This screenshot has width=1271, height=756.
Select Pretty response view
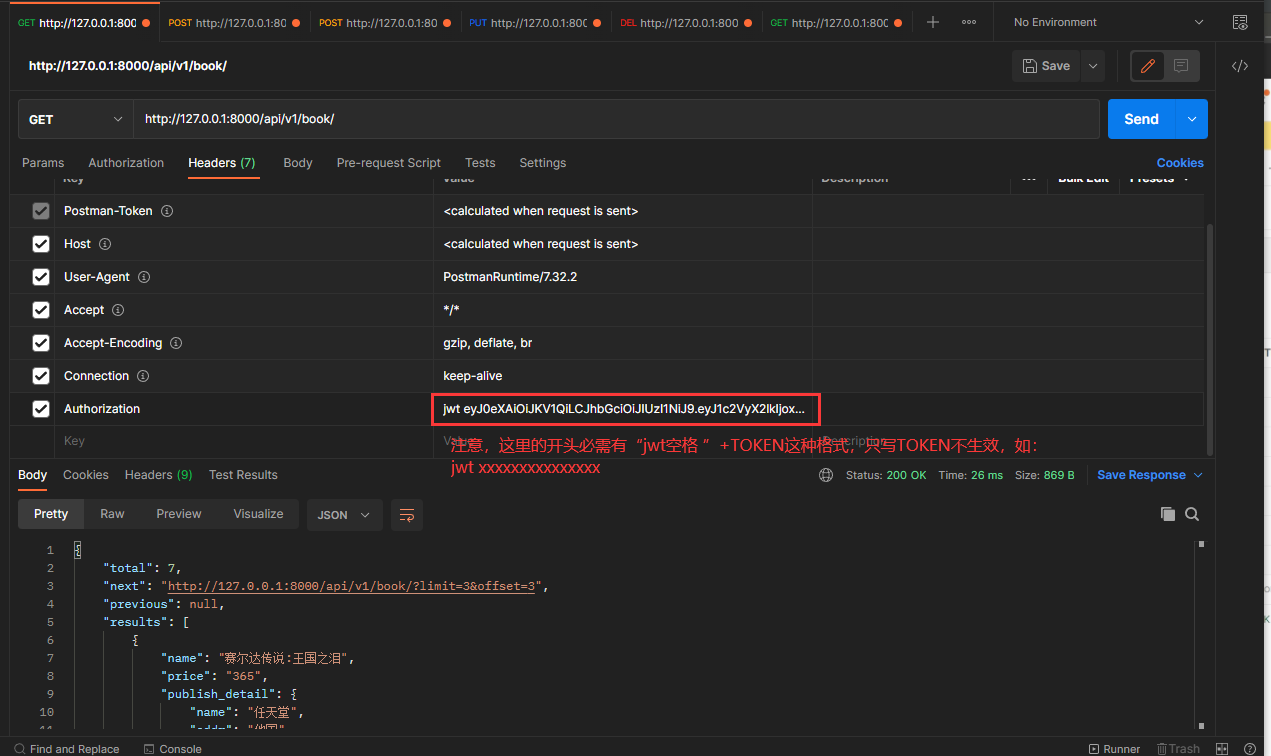[x=51, y=514]
